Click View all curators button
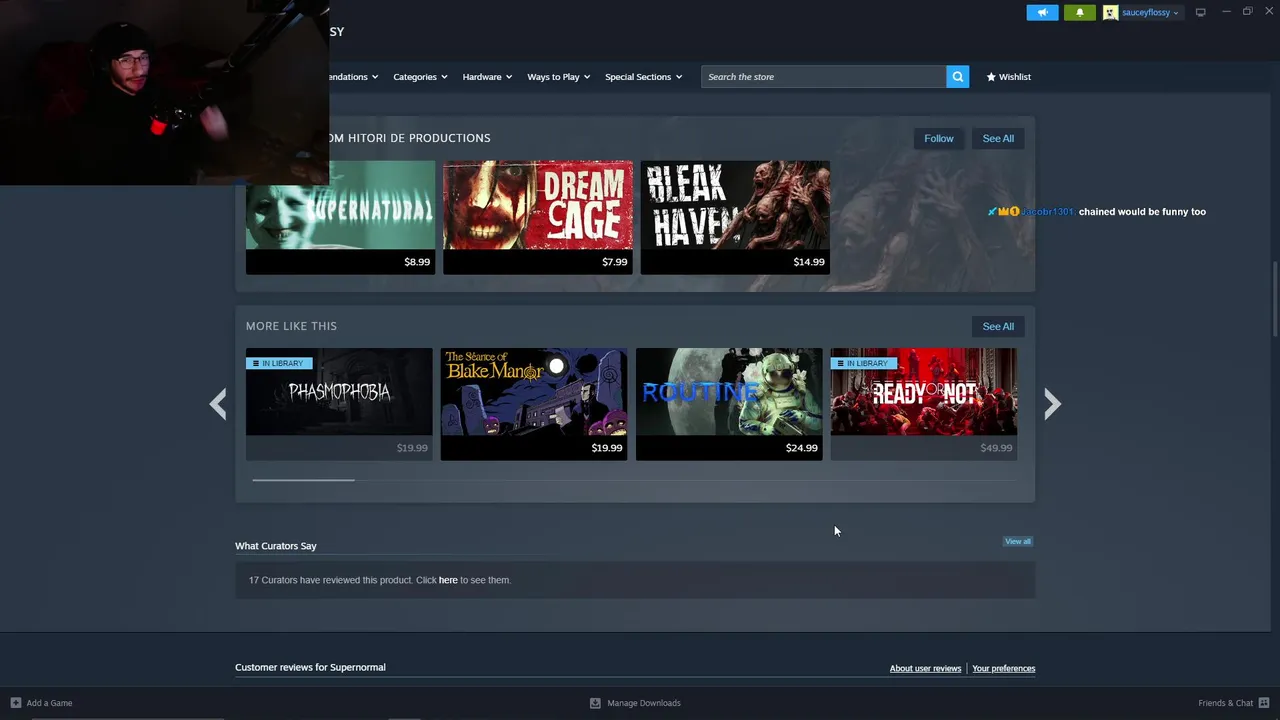 pyautogui.click(x=1018, y=541)
